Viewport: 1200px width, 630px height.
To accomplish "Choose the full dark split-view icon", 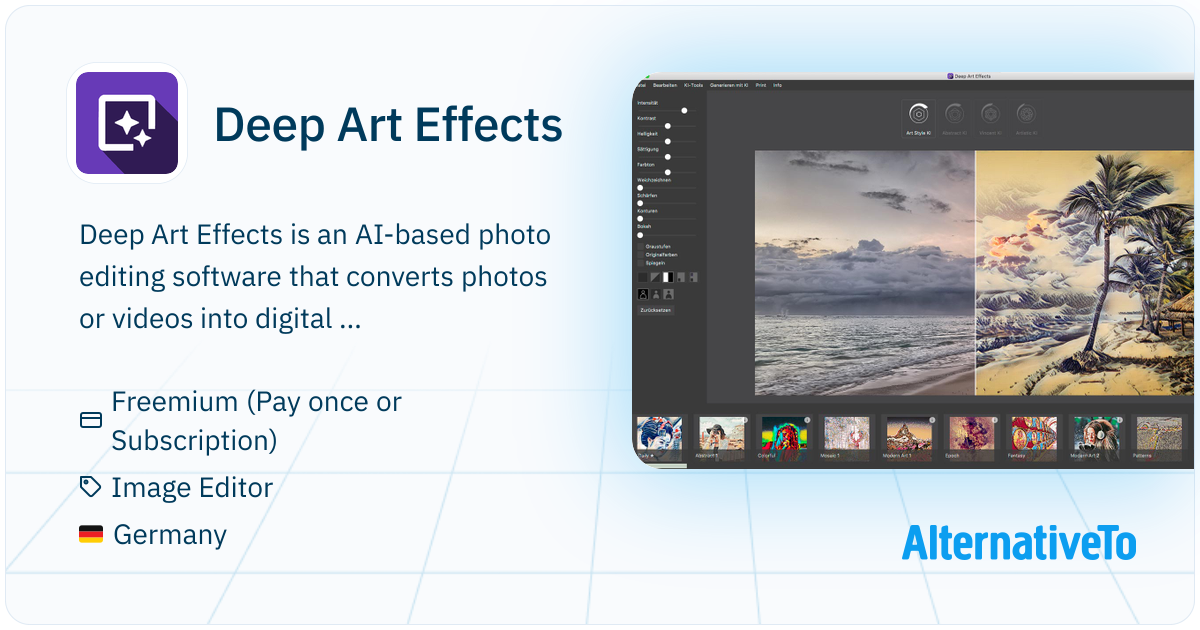I will coord(642,277).
